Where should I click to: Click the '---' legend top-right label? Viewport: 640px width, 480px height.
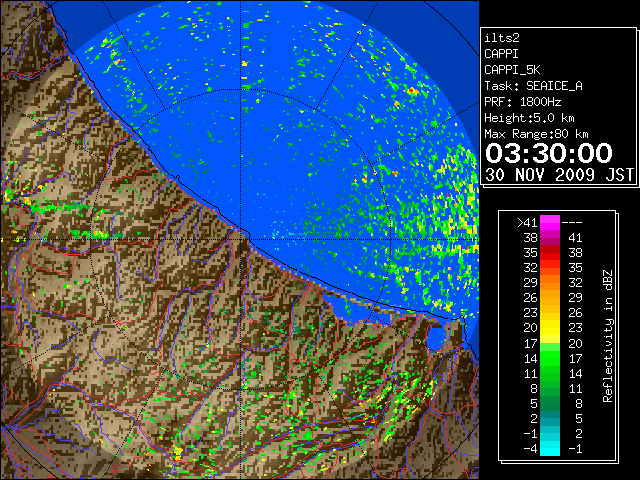click(x=572, y=222)
